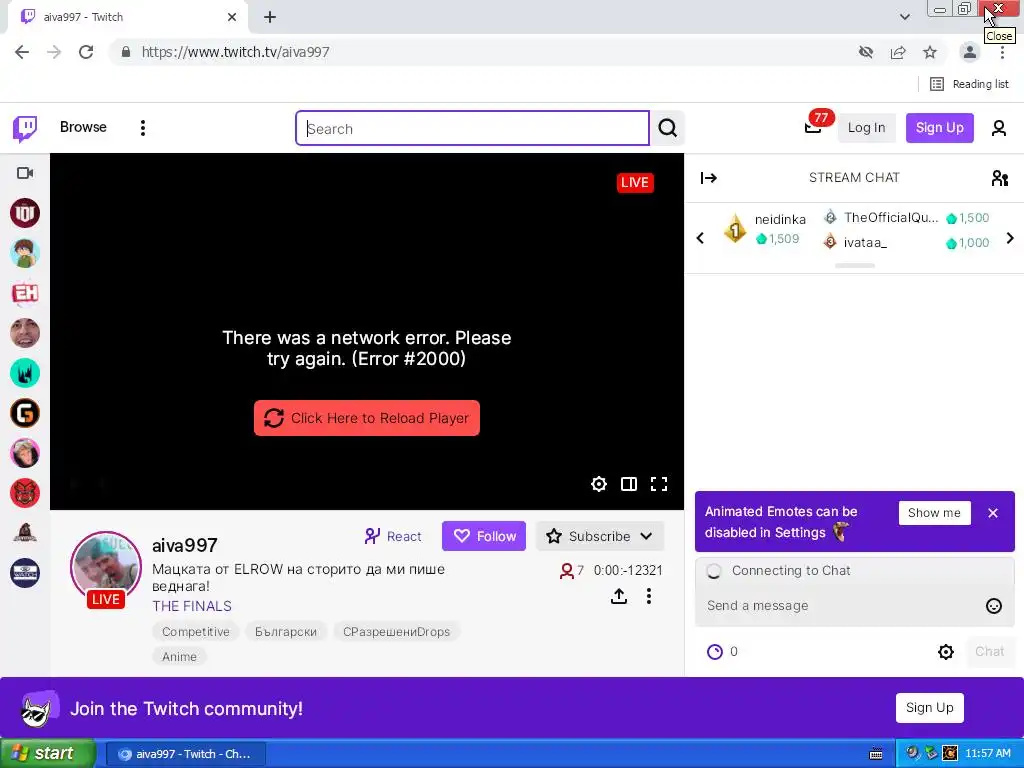
Task: Reload the browser page
Action: (86, 52)
